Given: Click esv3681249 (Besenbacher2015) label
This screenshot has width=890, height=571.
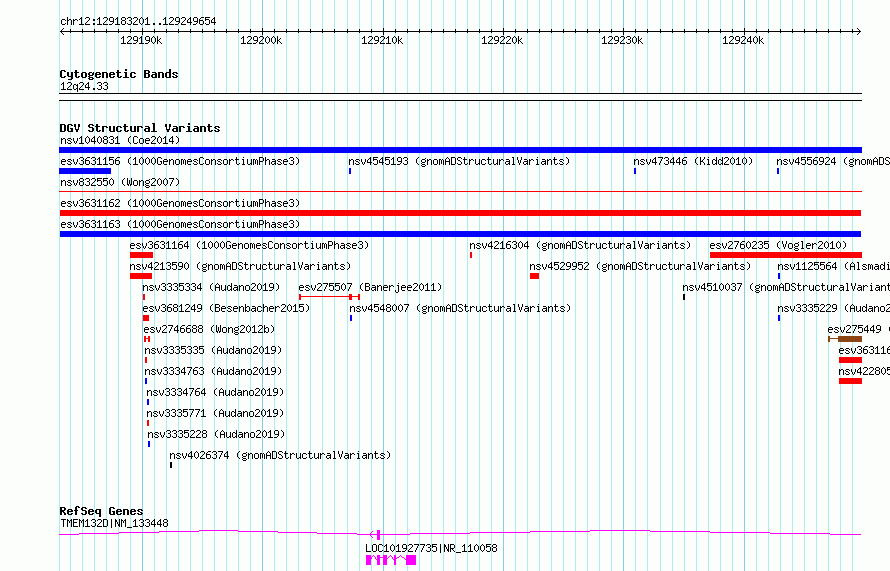Looking at the screenshot, I should tap(226, 308).
